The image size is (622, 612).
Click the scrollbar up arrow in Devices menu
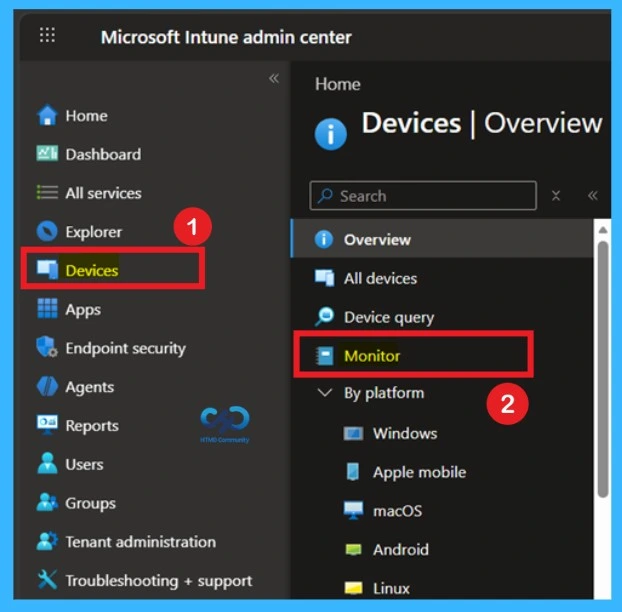point(603,230)
